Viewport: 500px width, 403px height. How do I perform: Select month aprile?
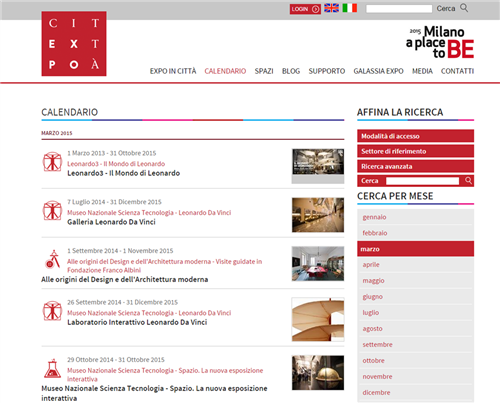415,265
